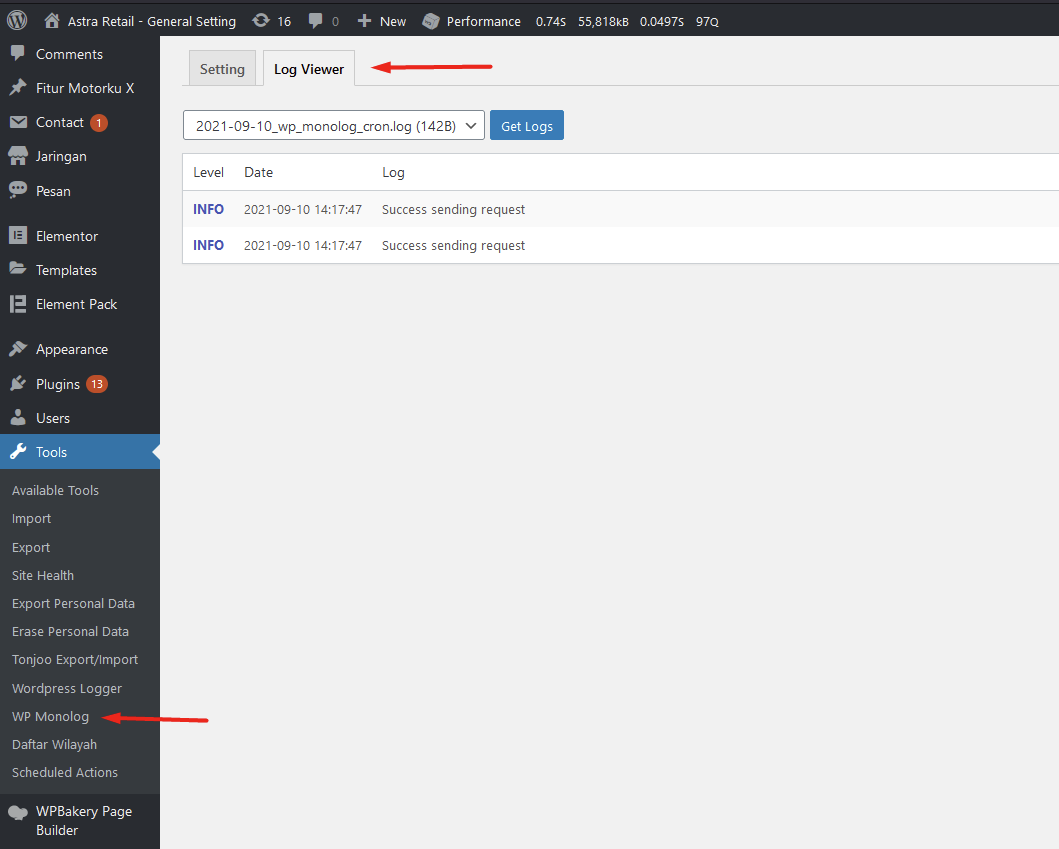This screenshot has height=849, width=1059.
Task: Open the Performance menu in the admin bar
Action: pos(484,22)
